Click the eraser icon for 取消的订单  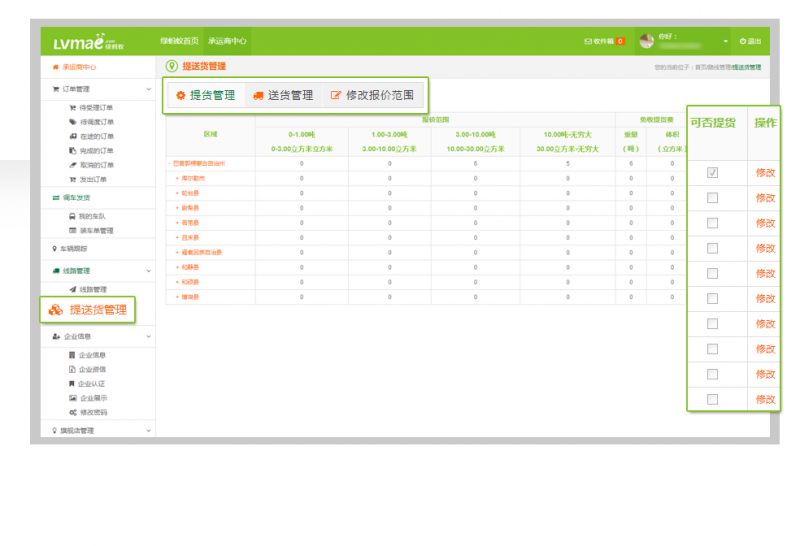coord(73,165)
